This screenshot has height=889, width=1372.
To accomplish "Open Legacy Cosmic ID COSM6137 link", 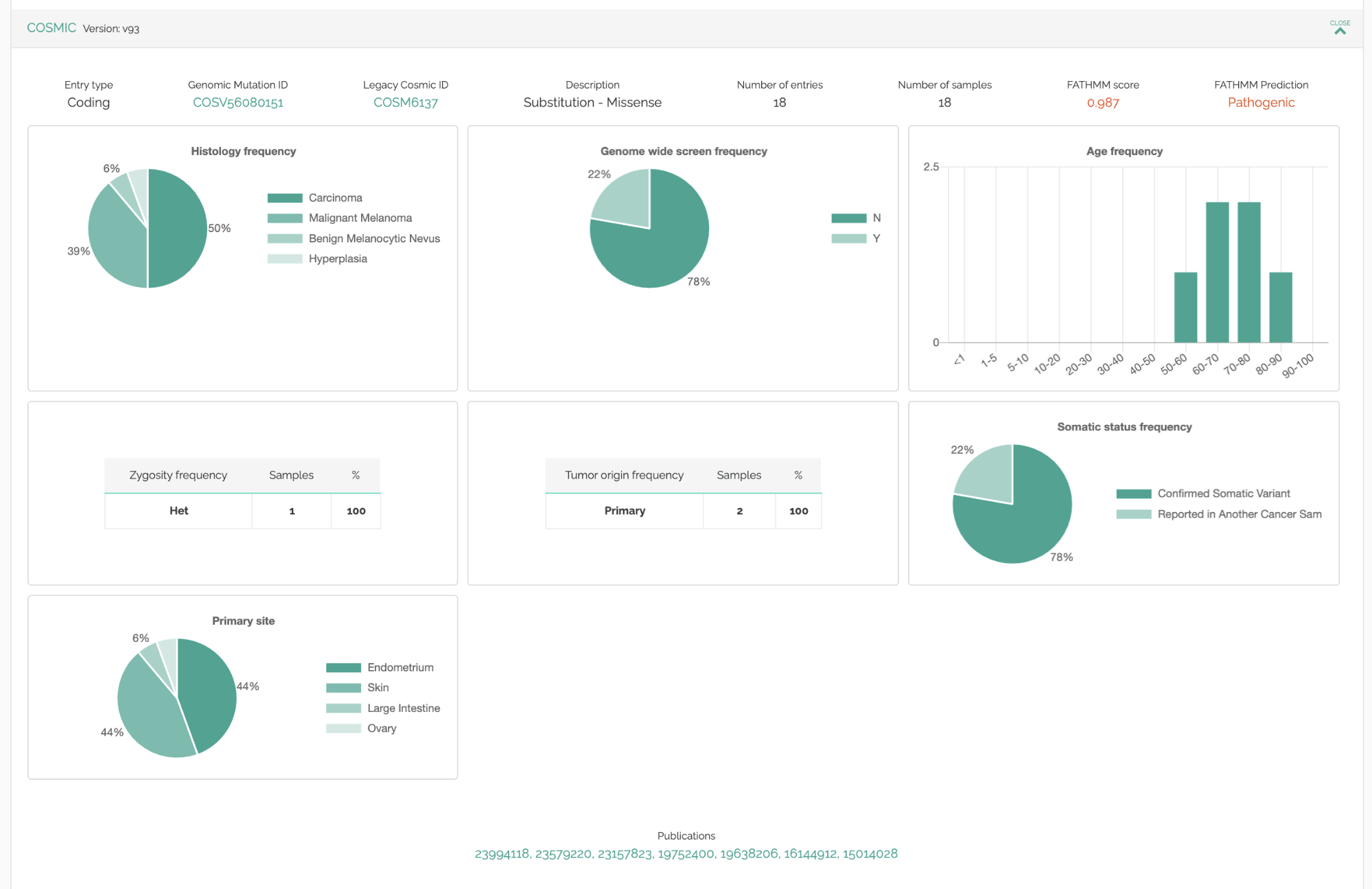I will pyautogui.click(x=405, y=102).
